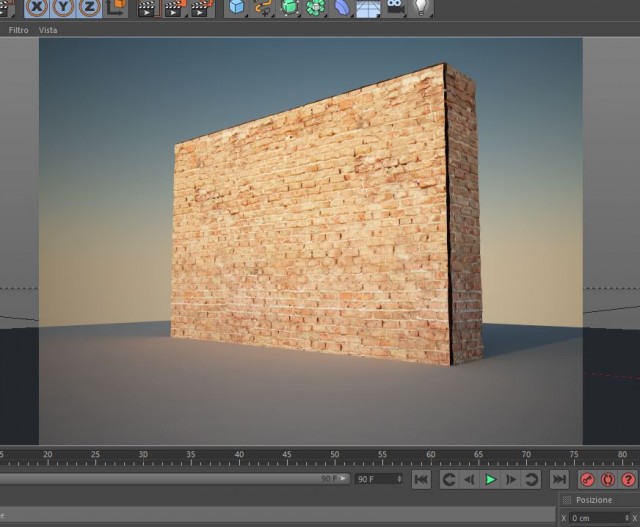The height and width of the screenshot is (527, 640).
Task: Open the Filtro viewport menu
Action: (x=18, y=30)
